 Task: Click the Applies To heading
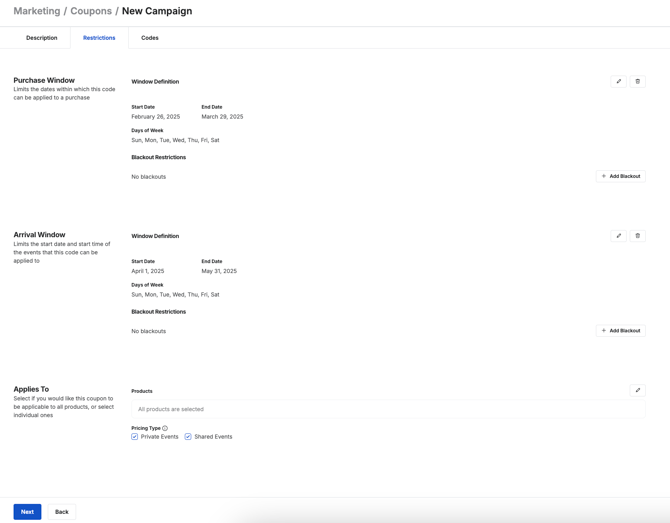coord(31,389)
